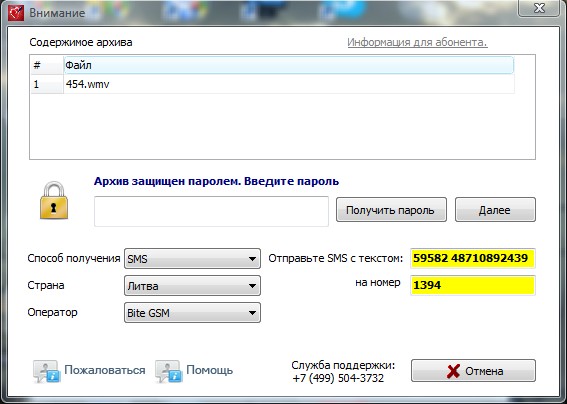This screenshot has height=404, width=567.
Task: Open the Способ получения SMS dropdown
Action: [x=192, y=259]
